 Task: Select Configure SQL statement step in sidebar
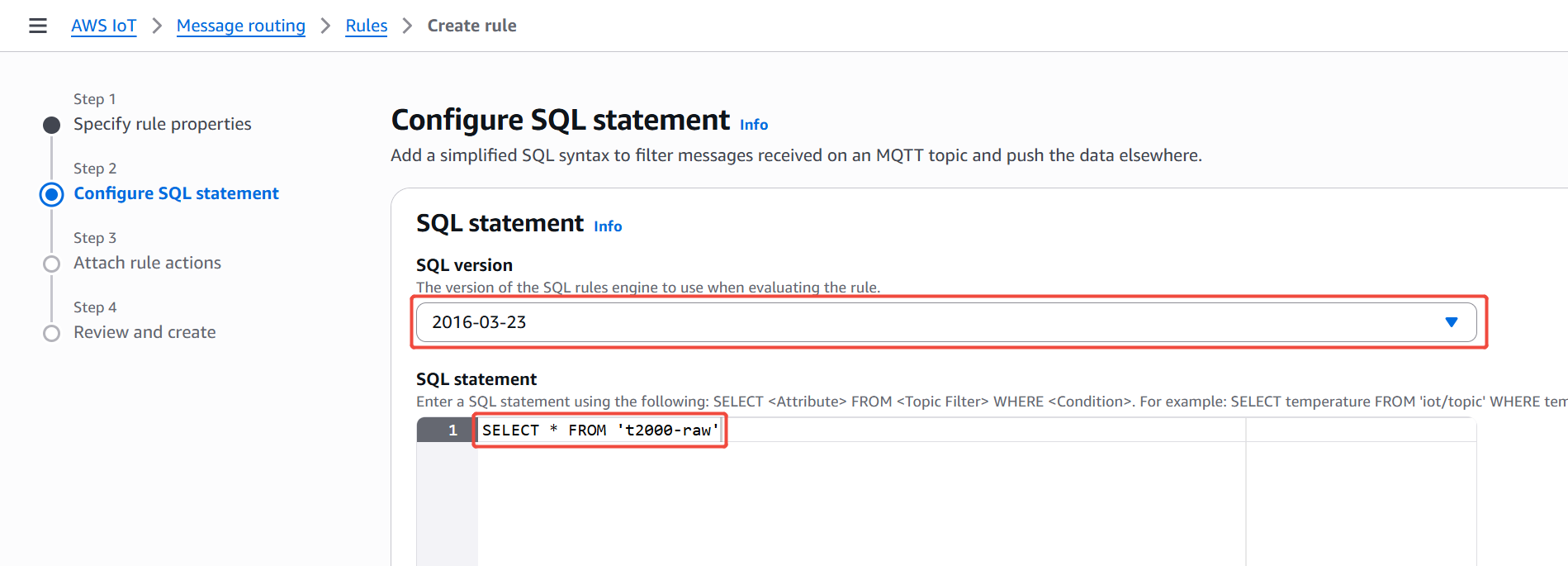pos(176,193)
